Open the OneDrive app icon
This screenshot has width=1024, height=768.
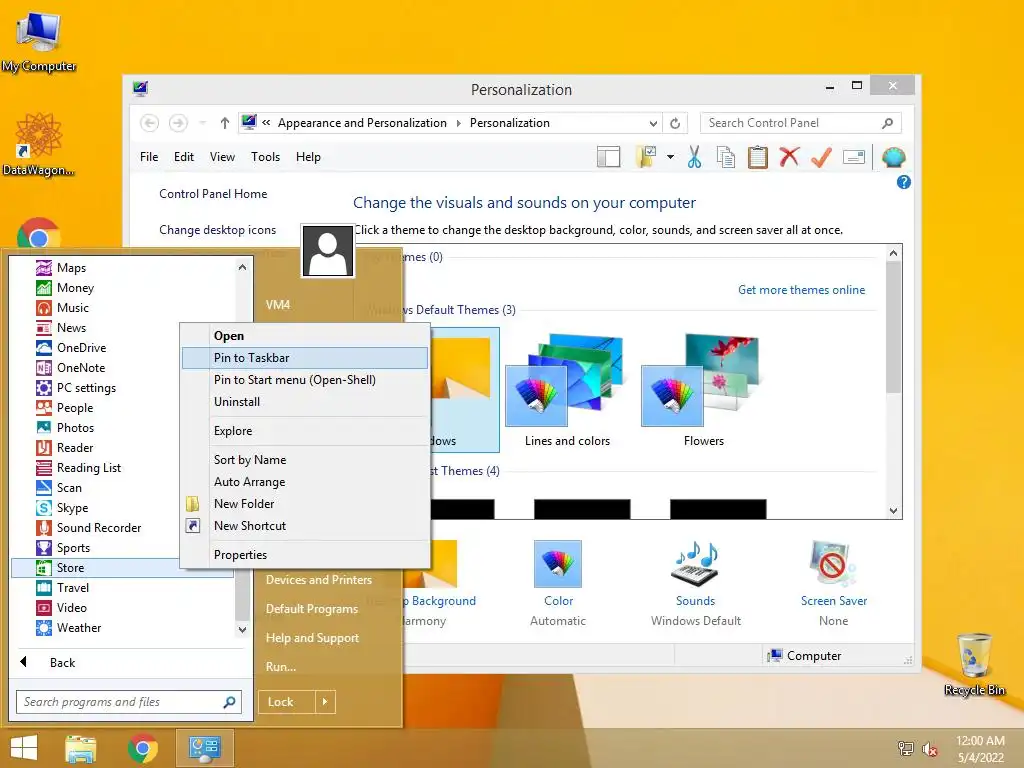click(x=44, y=348)
